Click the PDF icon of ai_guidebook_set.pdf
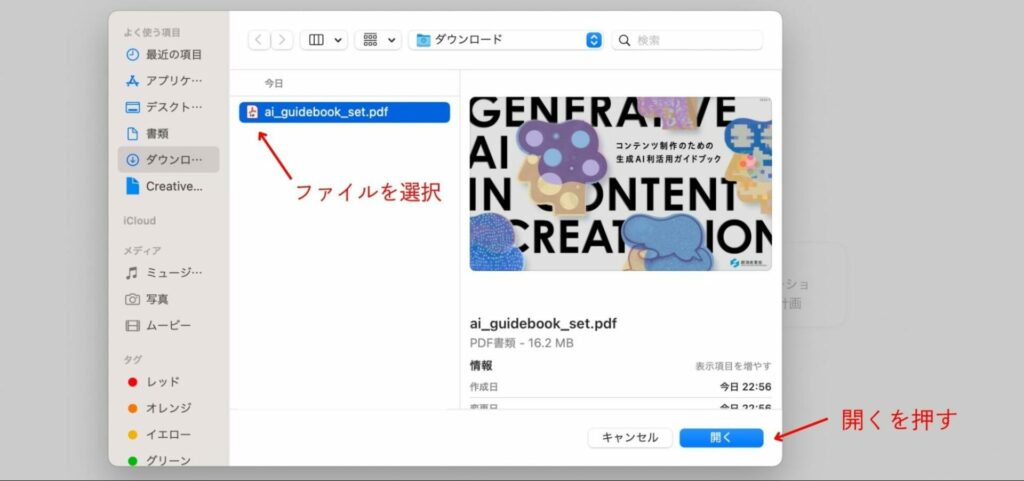This screenshot has height=481, width=1024. (x=252, y=112)
